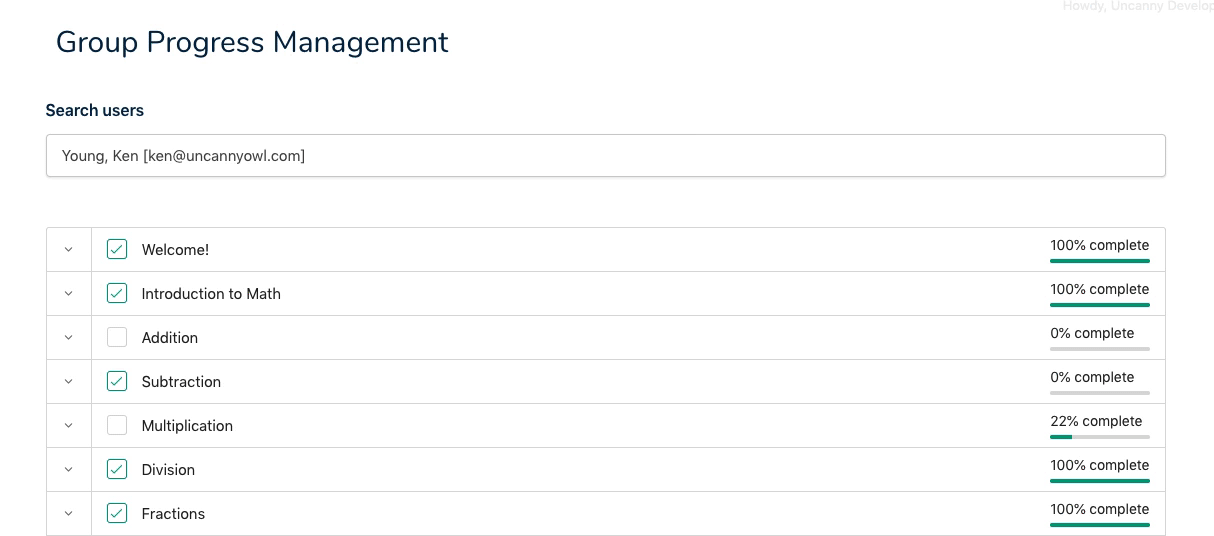Image resolution: width=1214 pixels, height=536 pixels.
Task: Click the Welcome! 100% progress bar
Action: click(1099, 261)
